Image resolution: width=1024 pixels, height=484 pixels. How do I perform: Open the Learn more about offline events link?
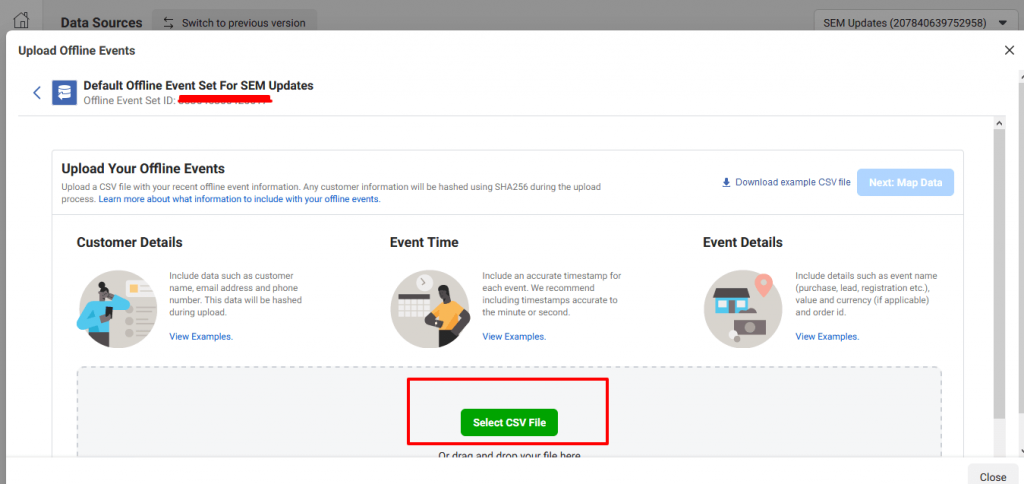pos(239,199)
